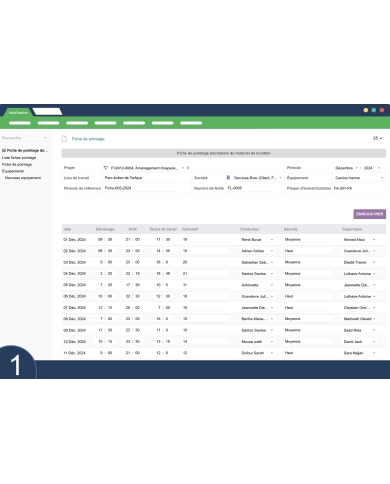Click Temps de travail for 07 Déc. 2024

tap(163, 308)
